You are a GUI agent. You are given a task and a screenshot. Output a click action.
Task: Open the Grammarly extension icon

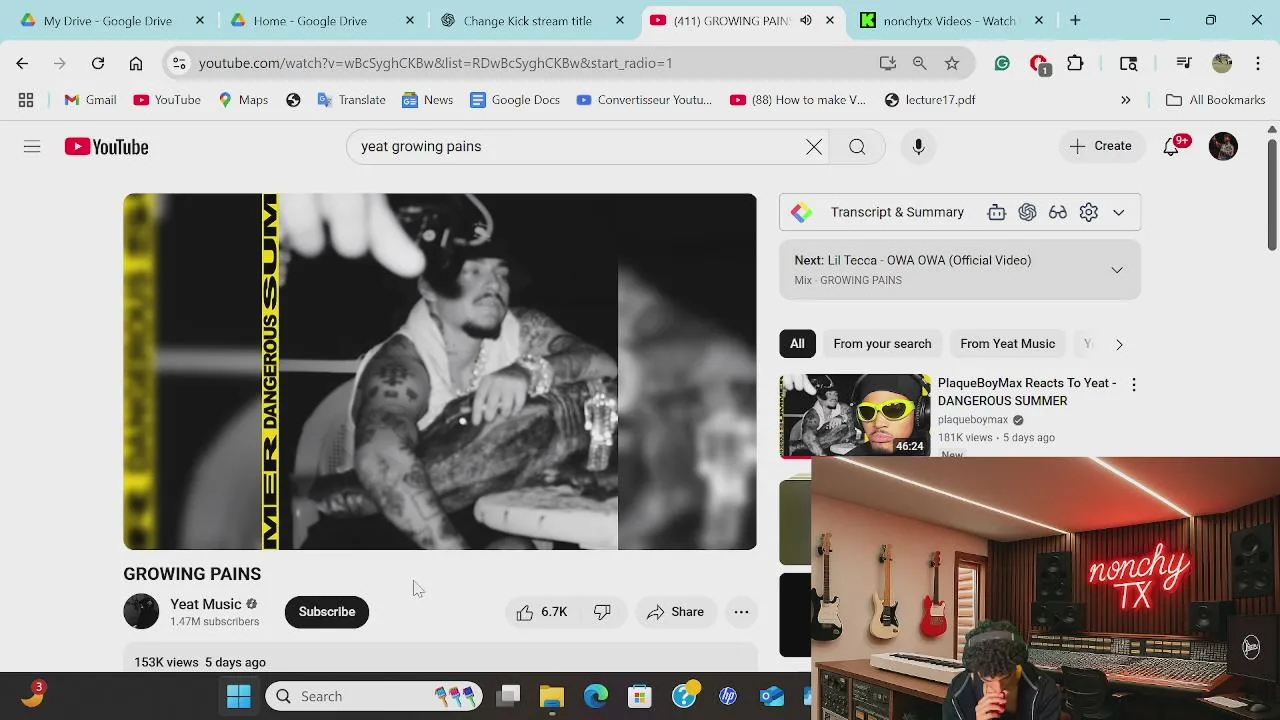[x=1002, y=63]
